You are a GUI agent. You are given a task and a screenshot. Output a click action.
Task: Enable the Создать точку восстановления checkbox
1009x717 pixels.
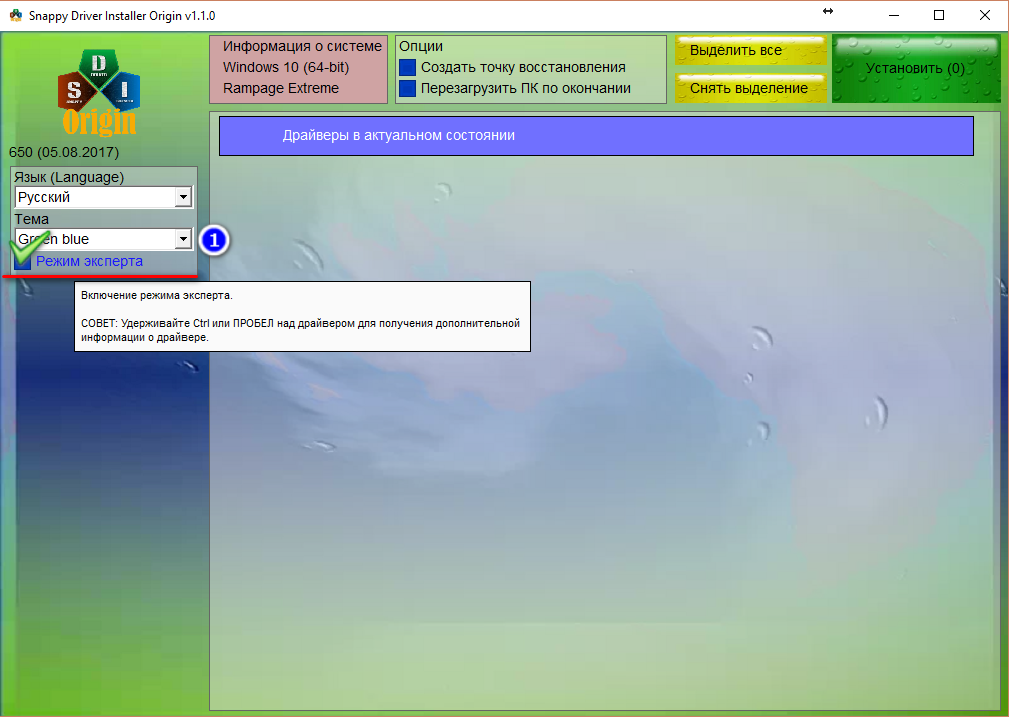[407, 68]
